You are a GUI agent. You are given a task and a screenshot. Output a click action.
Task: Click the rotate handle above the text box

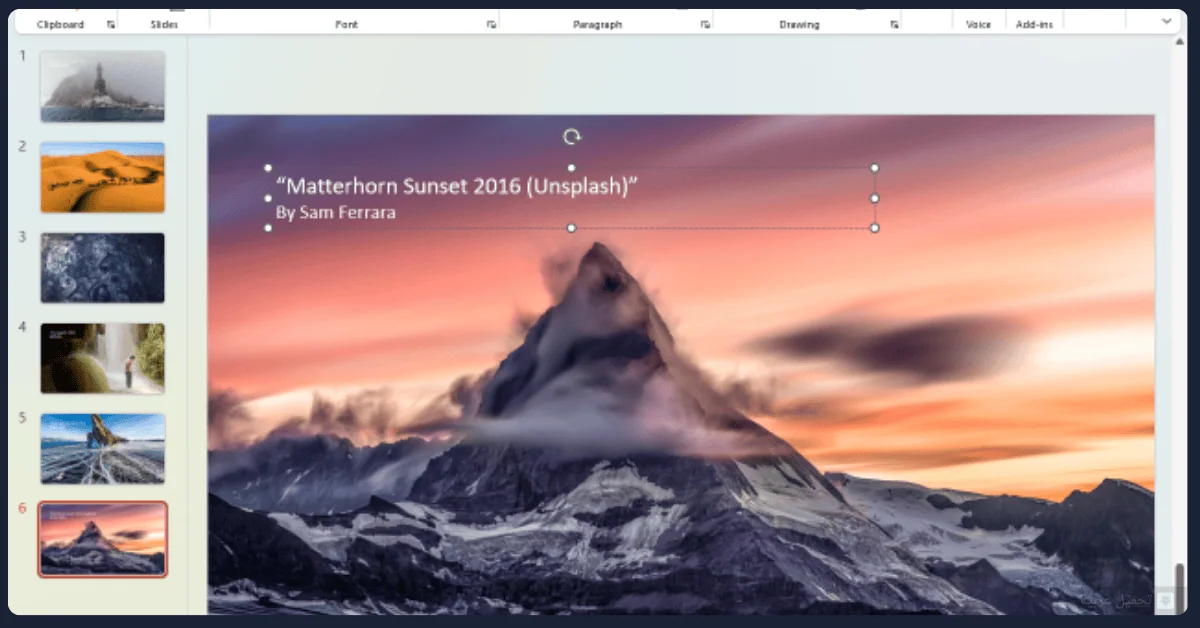(x=571, y=137)
